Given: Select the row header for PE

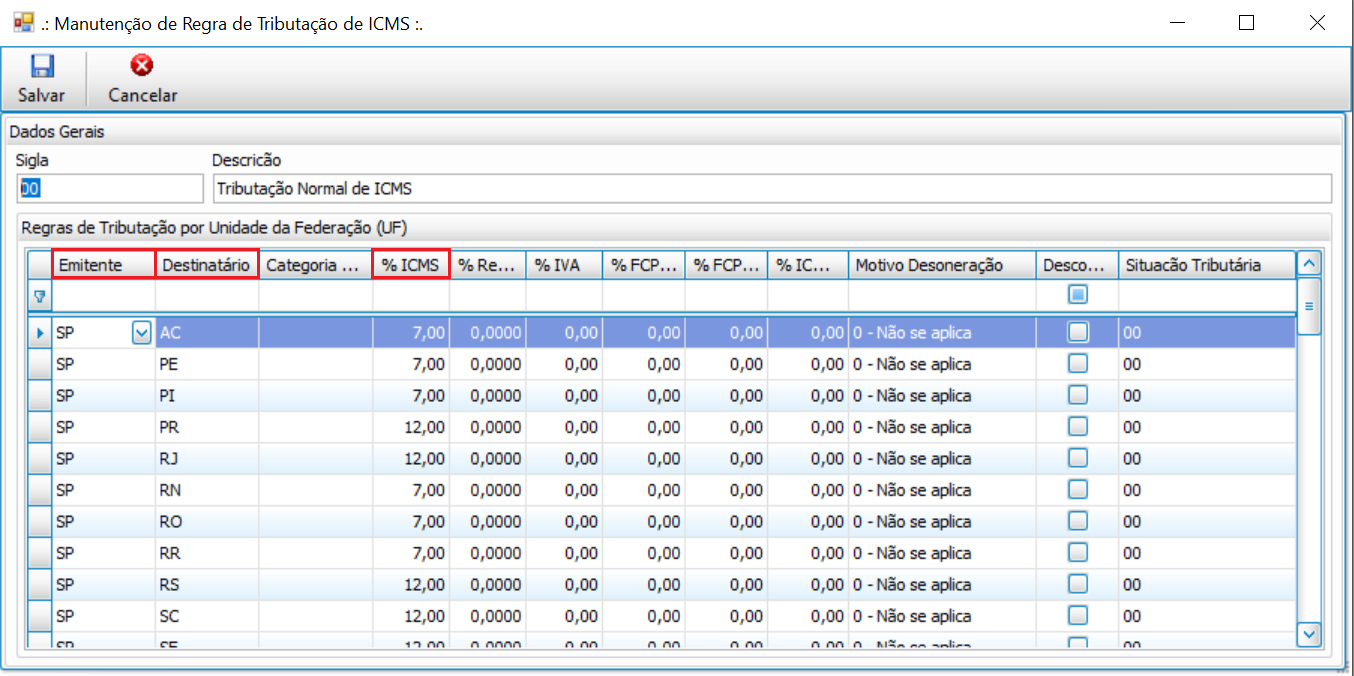Looking at the screenshot, I should pyautogui.click(x=40, y=364).
